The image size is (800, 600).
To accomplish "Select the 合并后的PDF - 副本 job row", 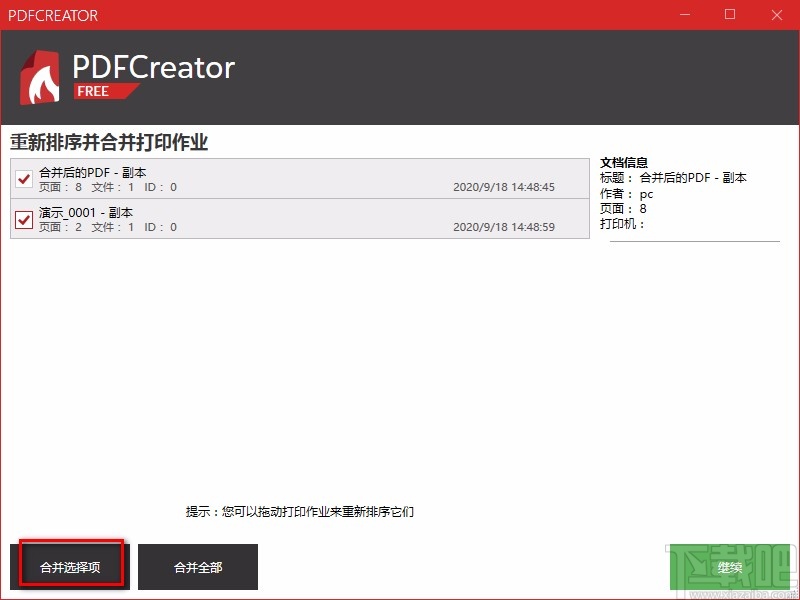I will click(x=300, y=179).
